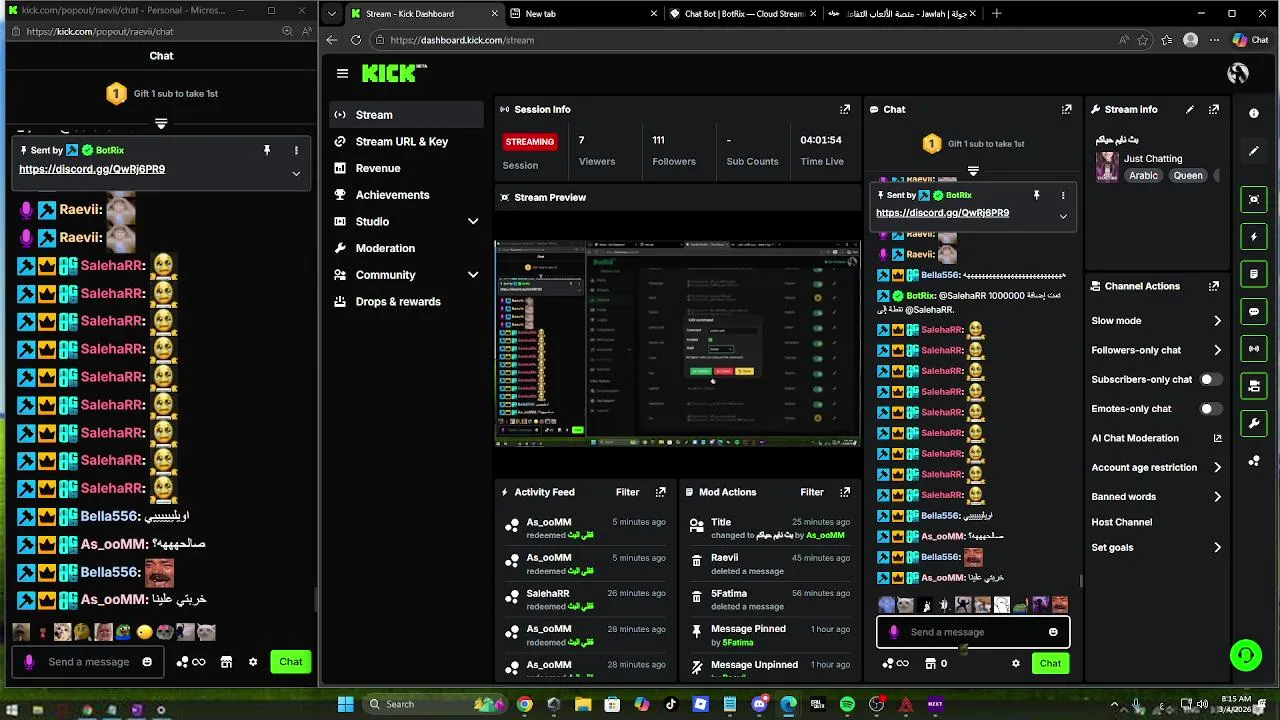Pop out the Mod Actions panel
This screenshot has width=1280, height=720.
845,492
